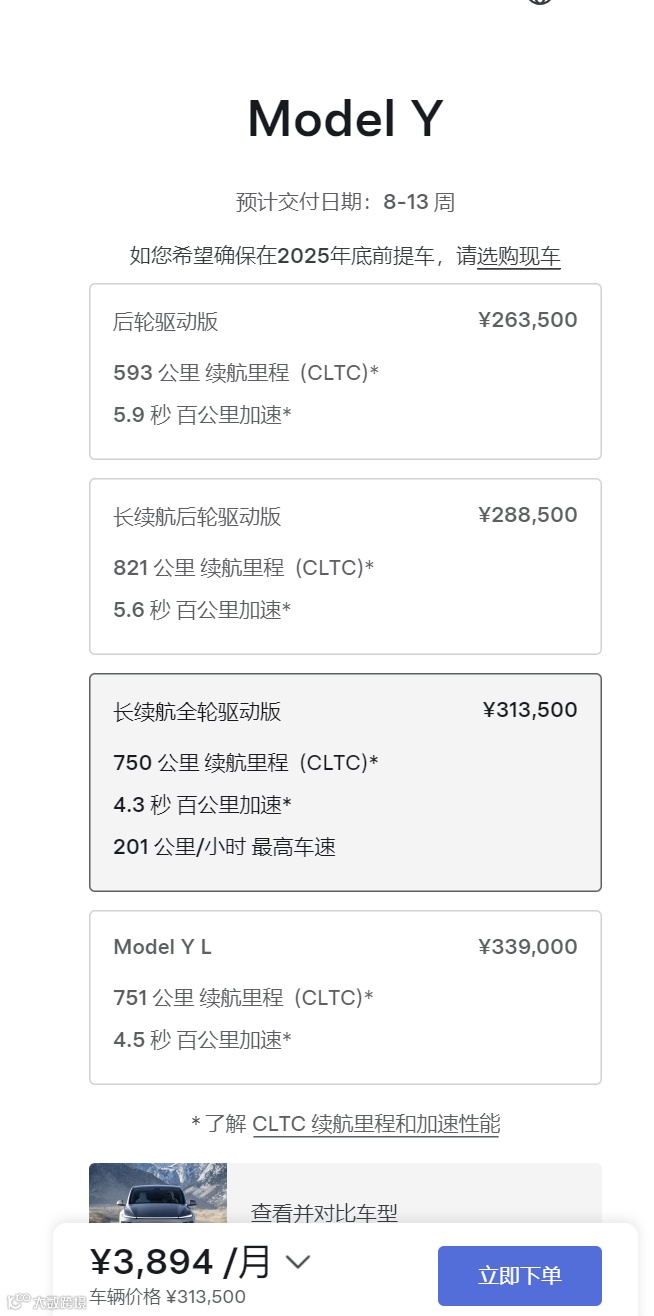Screen dimensions: 654x1316
Task: Select the 长续航全轮驱动版 trim card
Action: 345,782
